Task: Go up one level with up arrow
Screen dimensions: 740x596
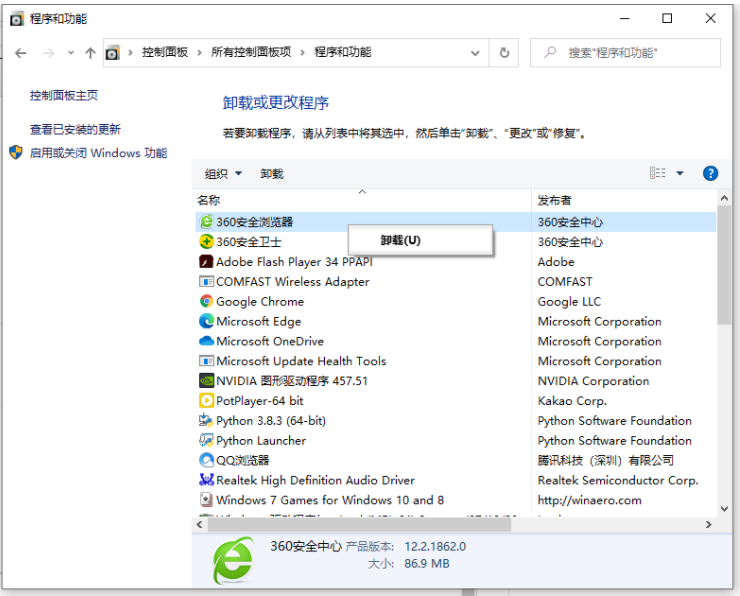Action: 90,52
